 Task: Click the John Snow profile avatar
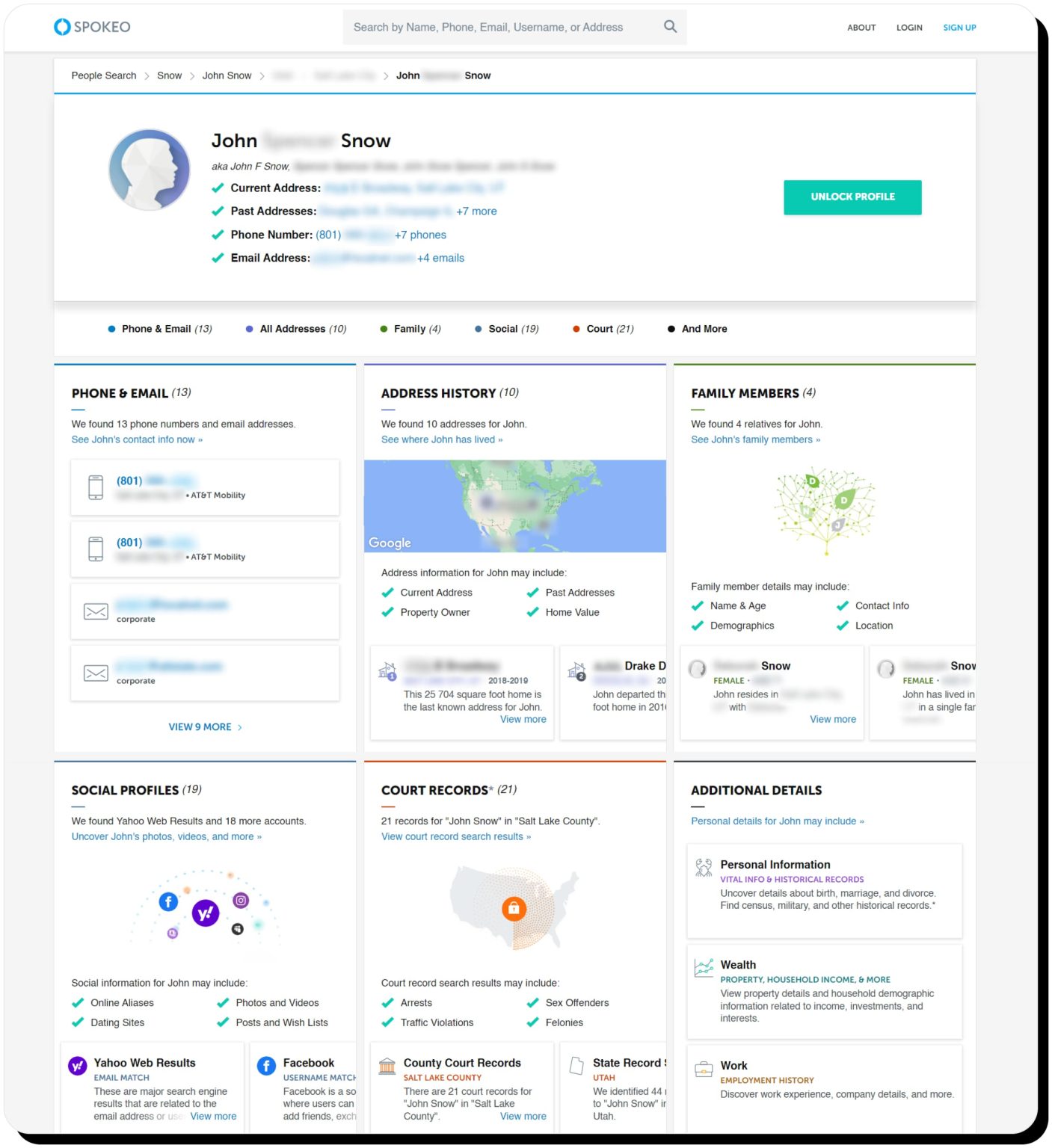point(150,170)
